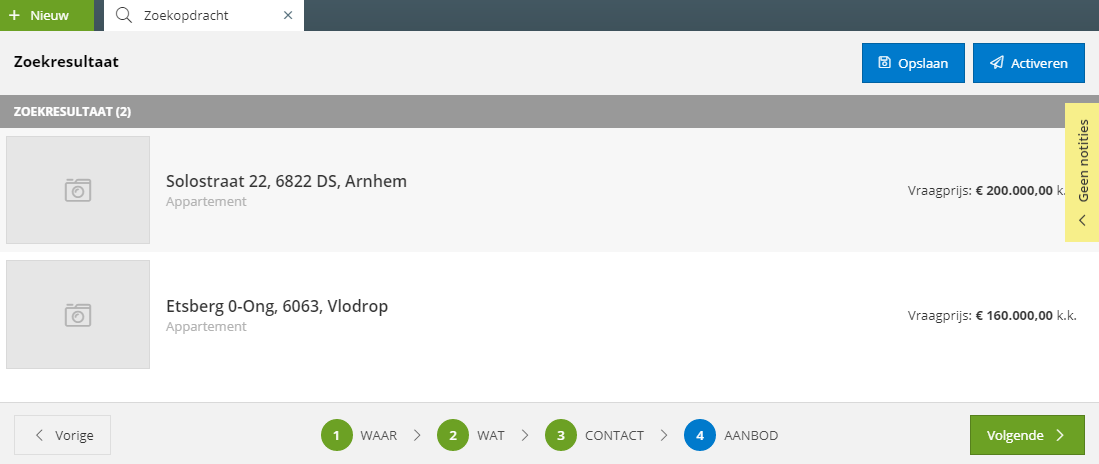Expand the Geen notities side panel
The height and width of the screenshot is (464, 1099).
pyautogui.click(x=1082, y=172)
